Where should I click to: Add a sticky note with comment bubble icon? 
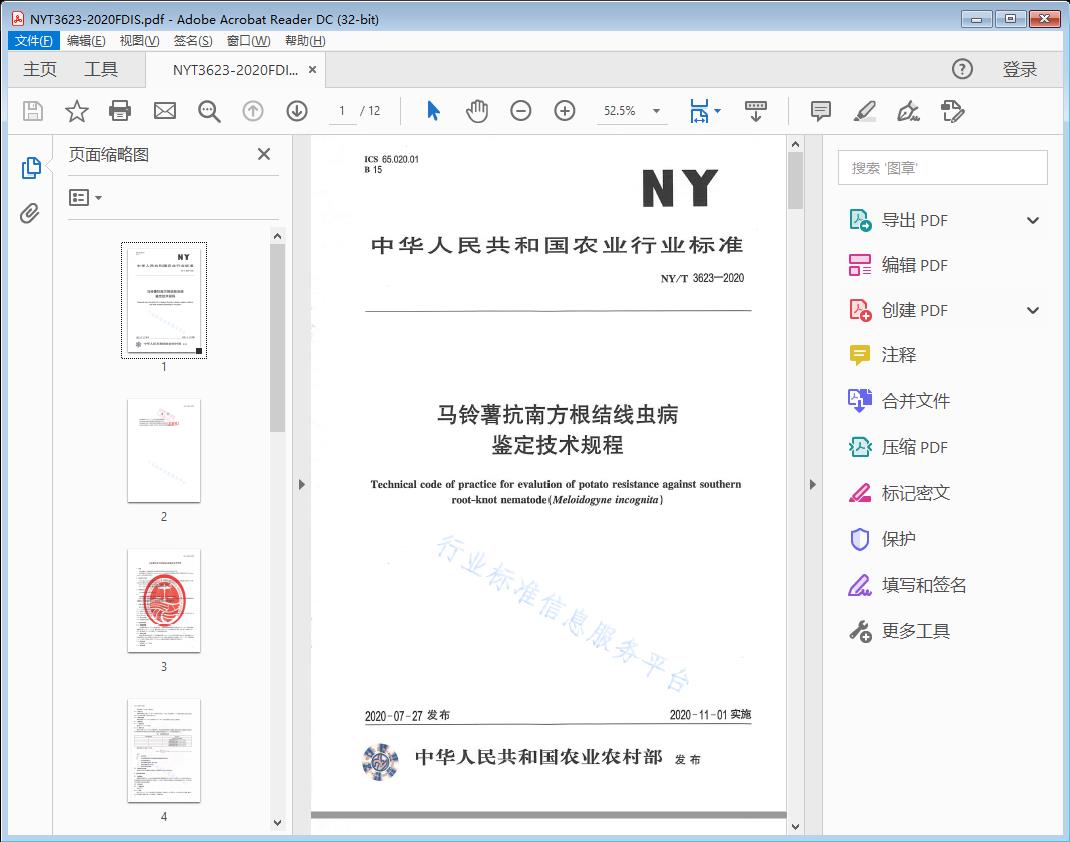tap(820, 111)
